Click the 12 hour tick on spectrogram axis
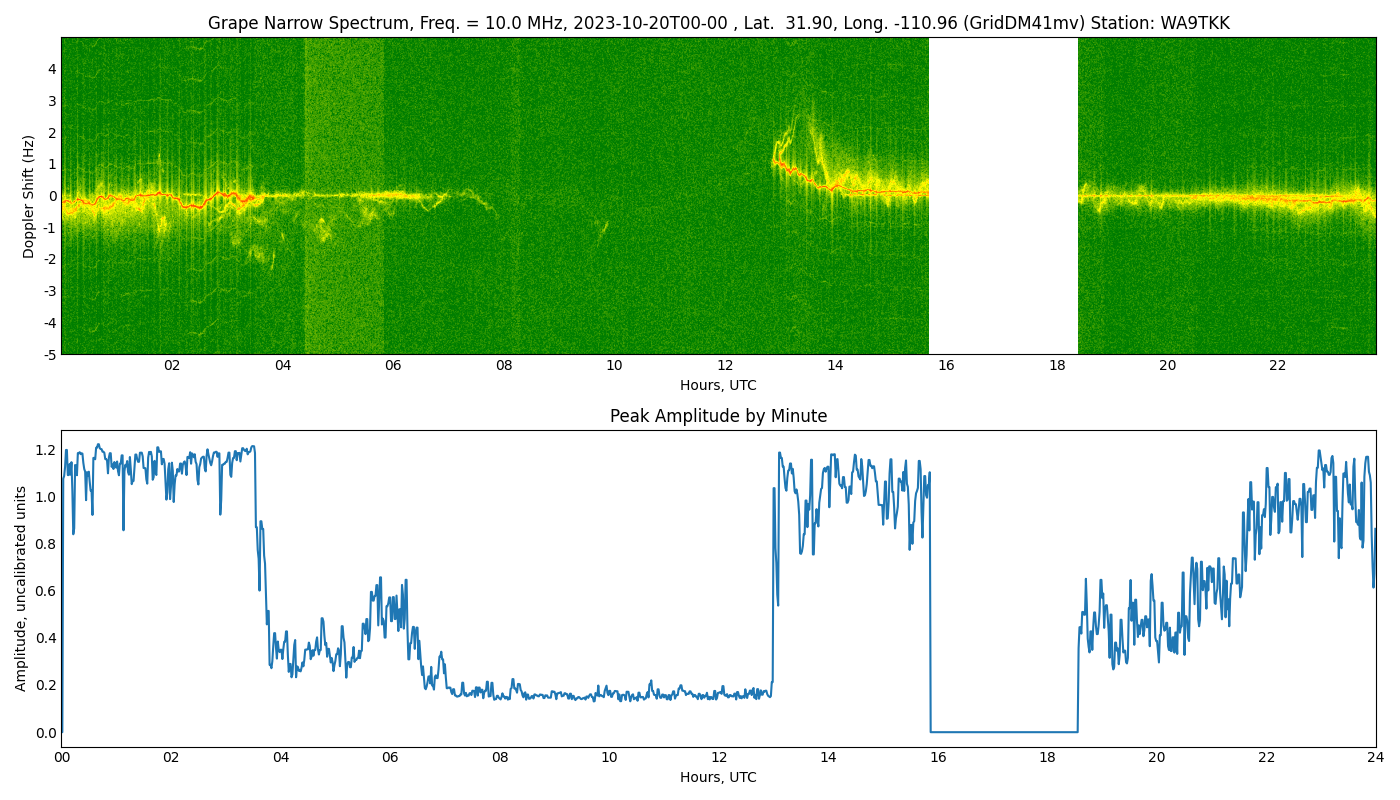The image size is (1400, 800). [725, 366]
